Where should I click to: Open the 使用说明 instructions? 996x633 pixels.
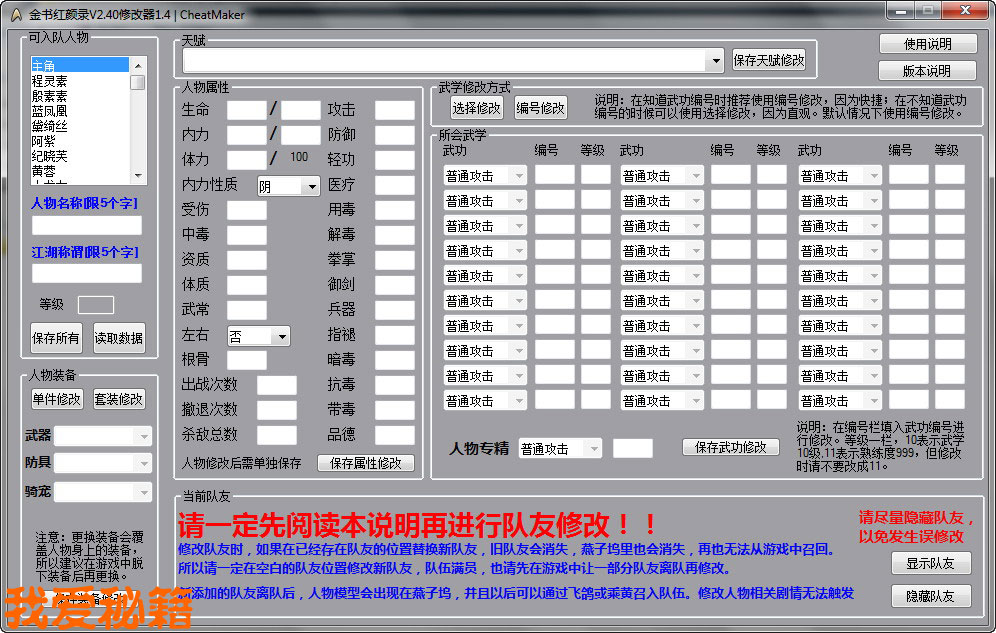pyautogui.click(x=927, y=44)
